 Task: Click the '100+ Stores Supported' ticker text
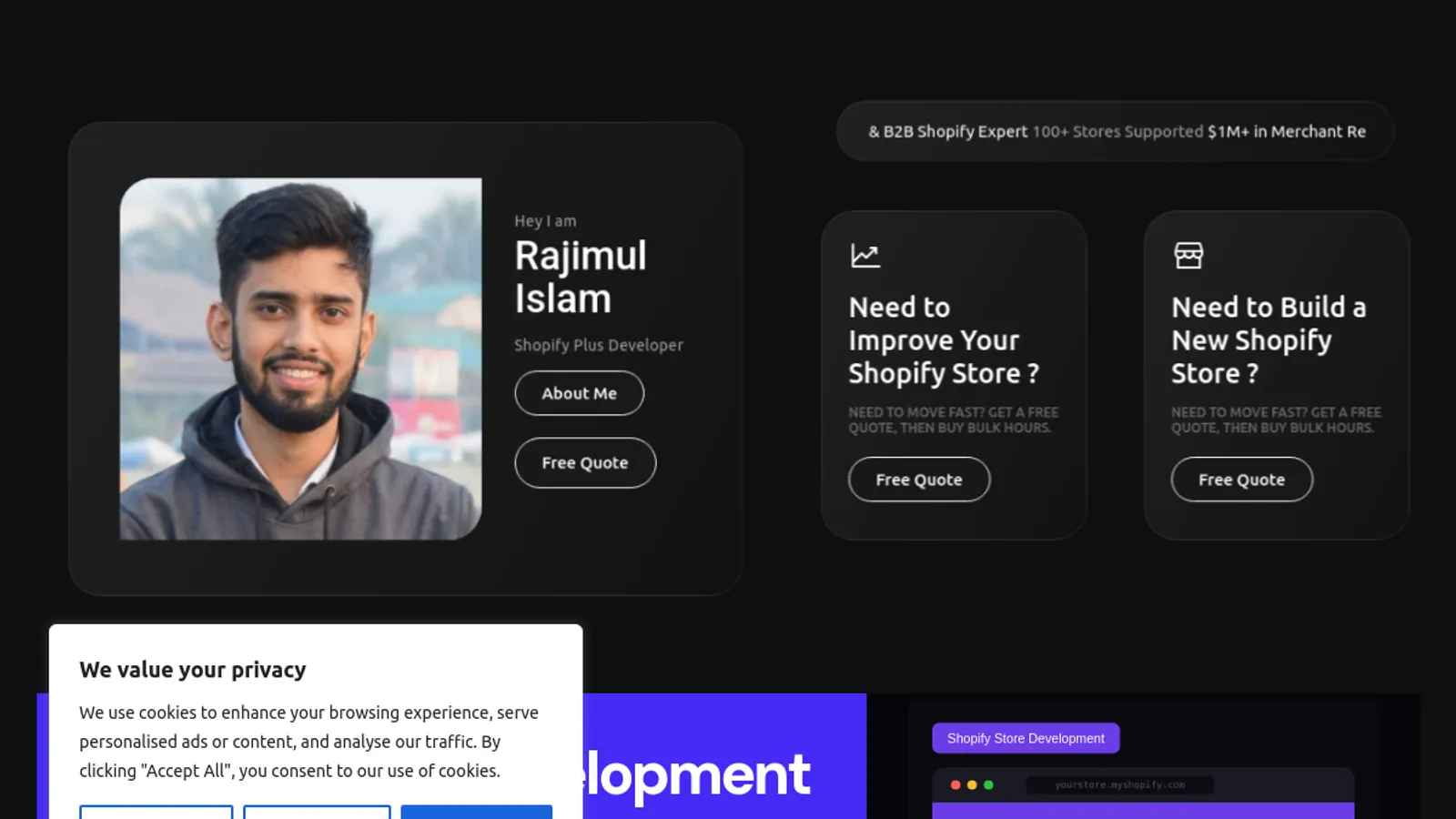[x=1117, y=131]
